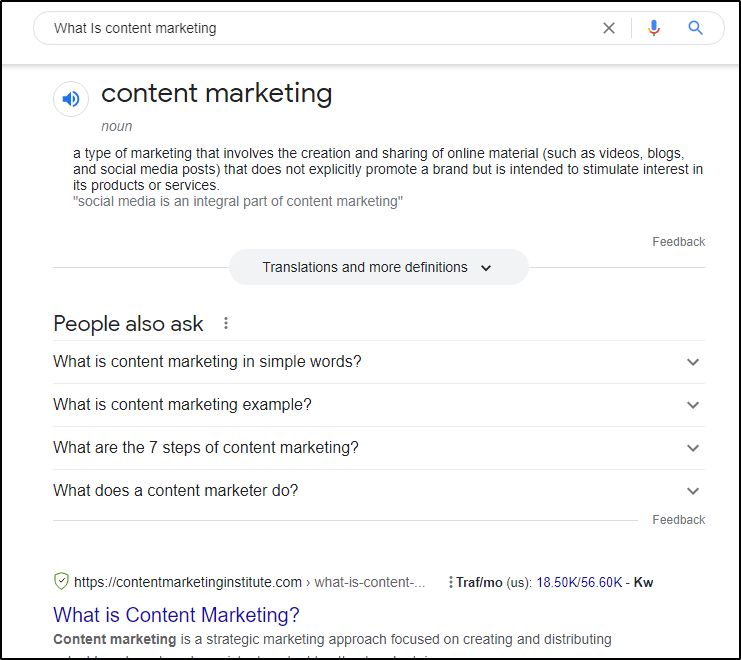741x660 pixels.
Task: Clear the search query with X icon
Action: coord(609,28)
